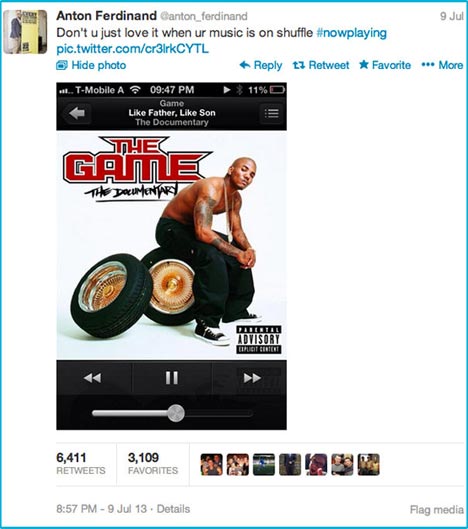Flag media on this tweet
468x529 pixels.
pyautogui.click(x=437, y=509)
